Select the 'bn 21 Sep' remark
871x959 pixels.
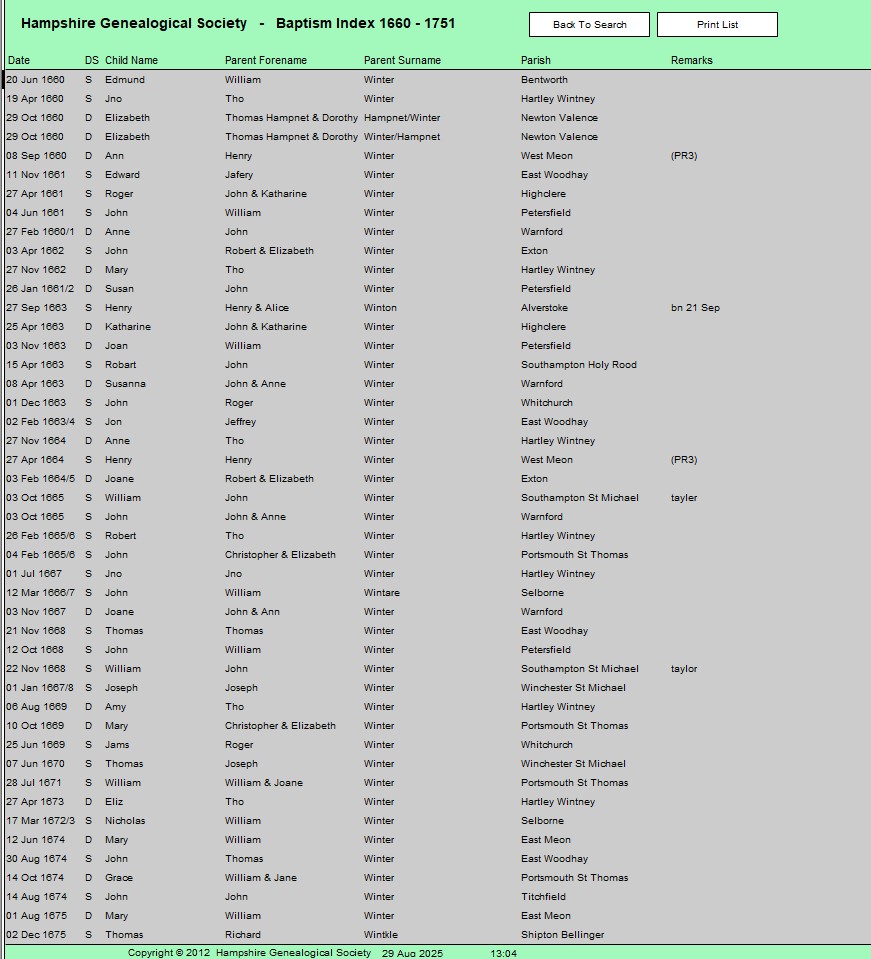(695, 308)
